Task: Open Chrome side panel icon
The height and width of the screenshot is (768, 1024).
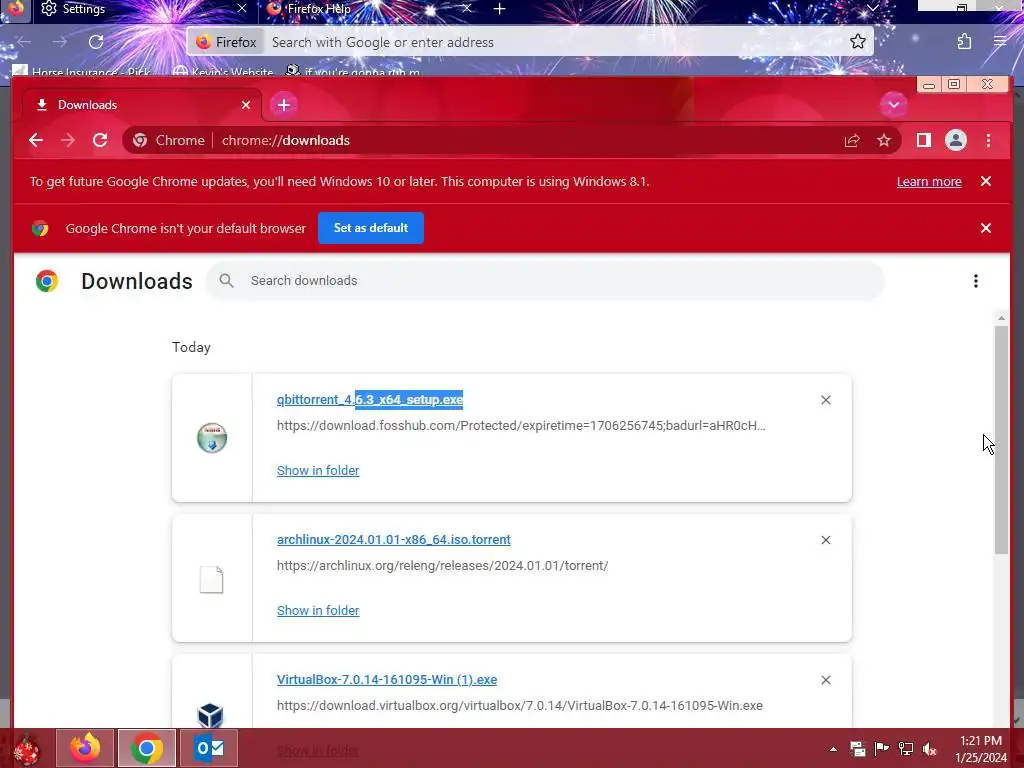Action: 923,140
